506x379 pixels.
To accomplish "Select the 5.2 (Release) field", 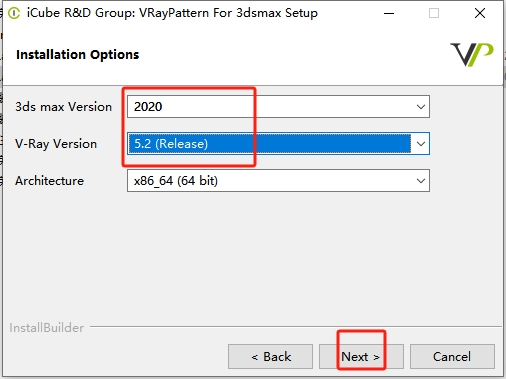I will tap(278, 144).
